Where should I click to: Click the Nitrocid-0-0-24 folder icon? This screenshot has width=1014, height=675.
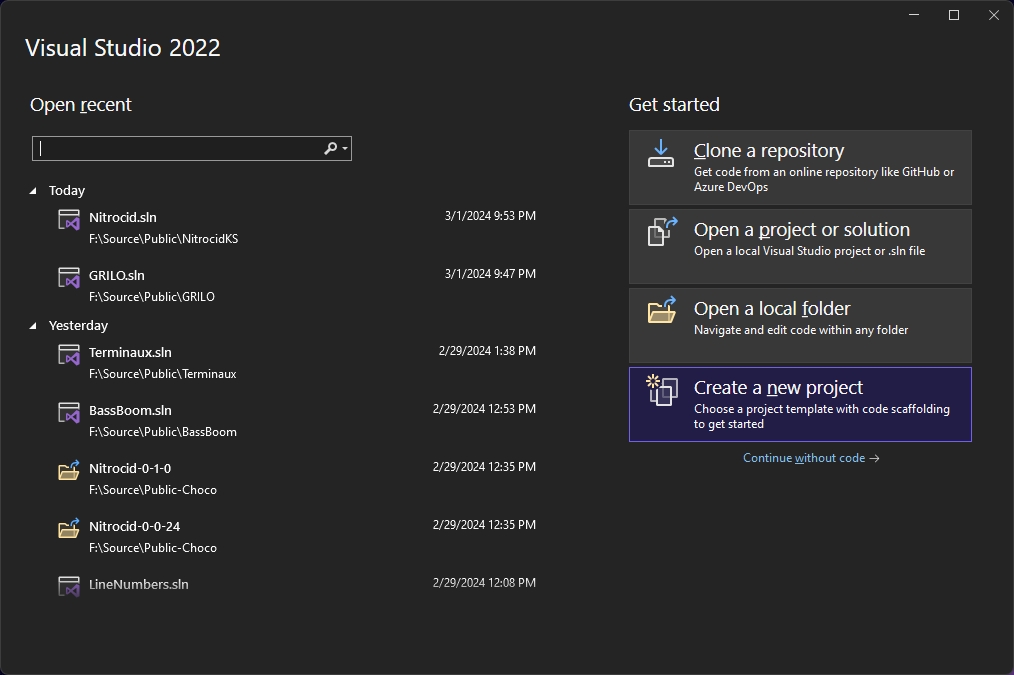(68, 528)
